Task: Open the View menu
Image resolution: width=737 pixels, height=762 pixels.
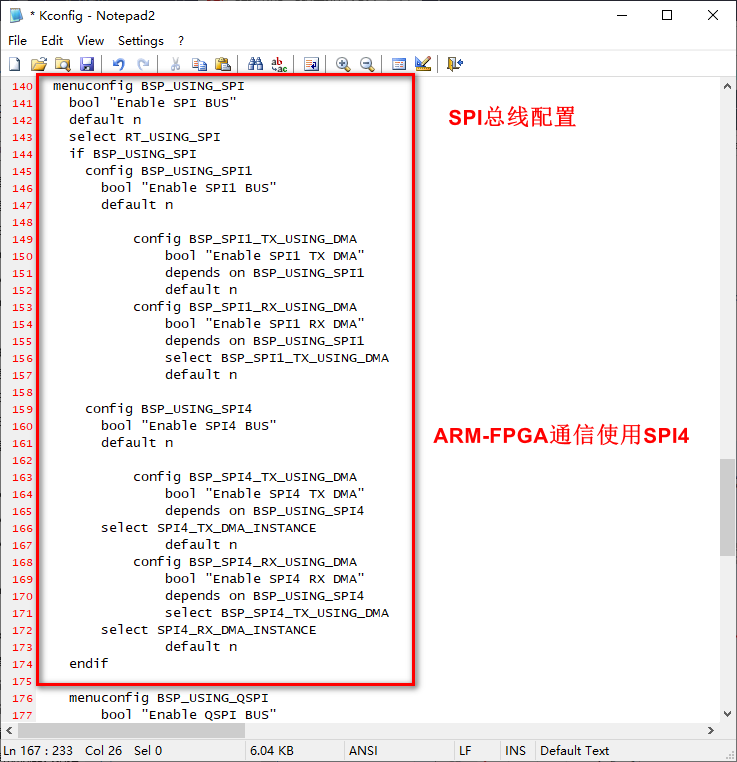Action: coord(90,41)
